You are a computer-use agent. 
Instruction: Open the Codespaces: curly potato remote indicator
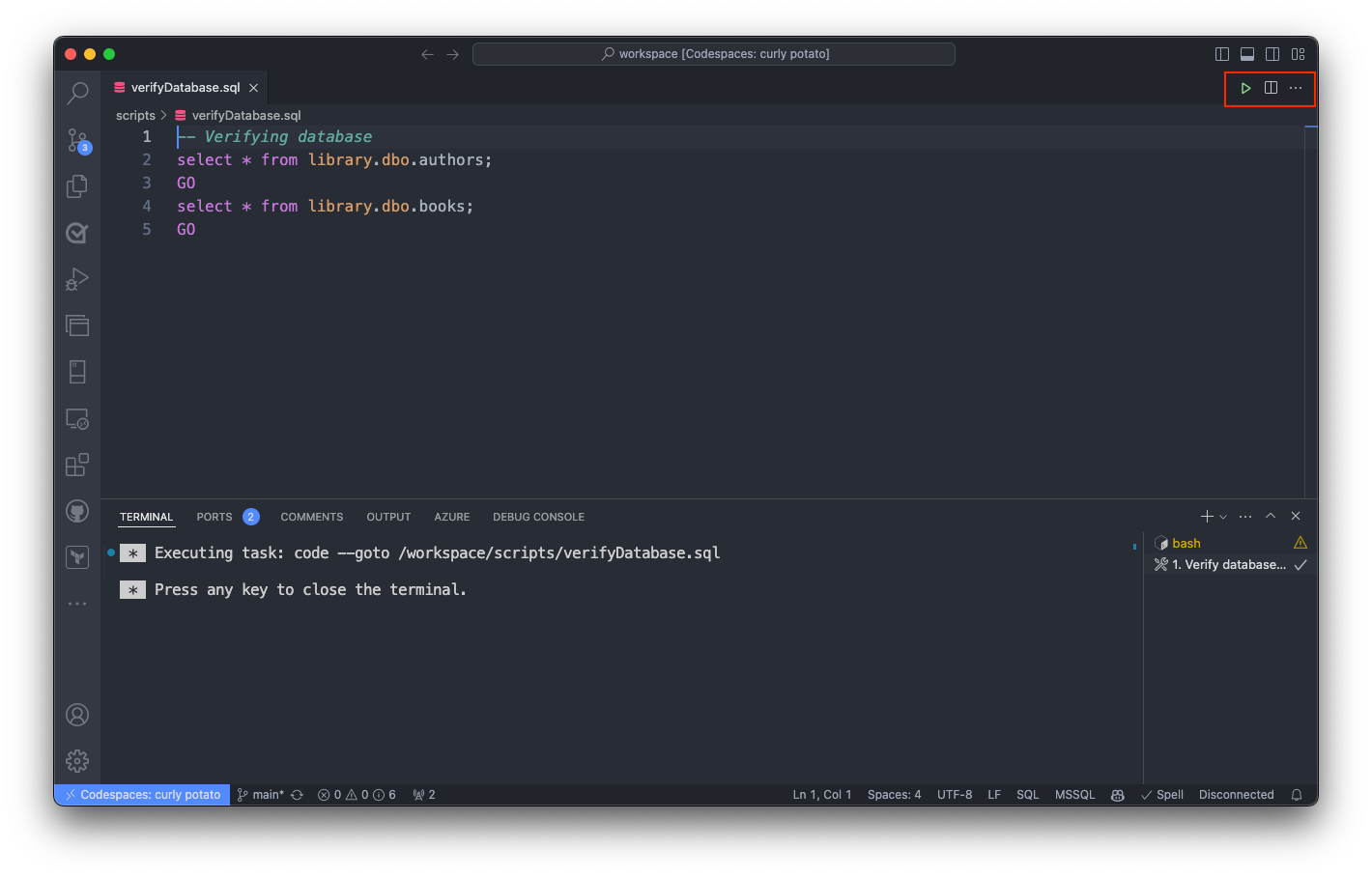click(141, 794)
